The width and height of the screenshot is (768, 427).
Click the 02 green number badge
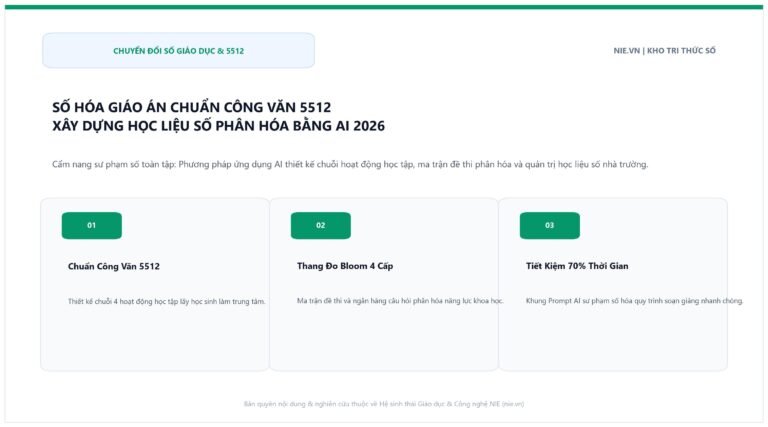[x=321, y=225]
